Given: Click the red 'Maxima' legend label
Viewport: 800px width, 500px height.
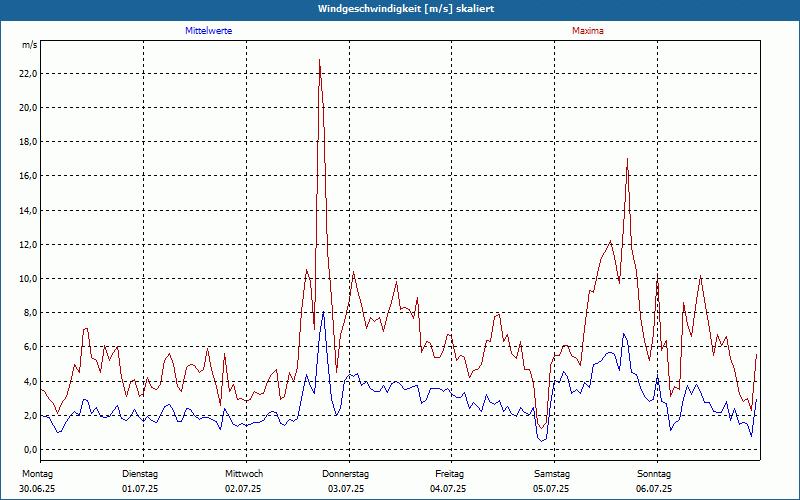Looking at the screenshot, I should (x=588, y=31).
